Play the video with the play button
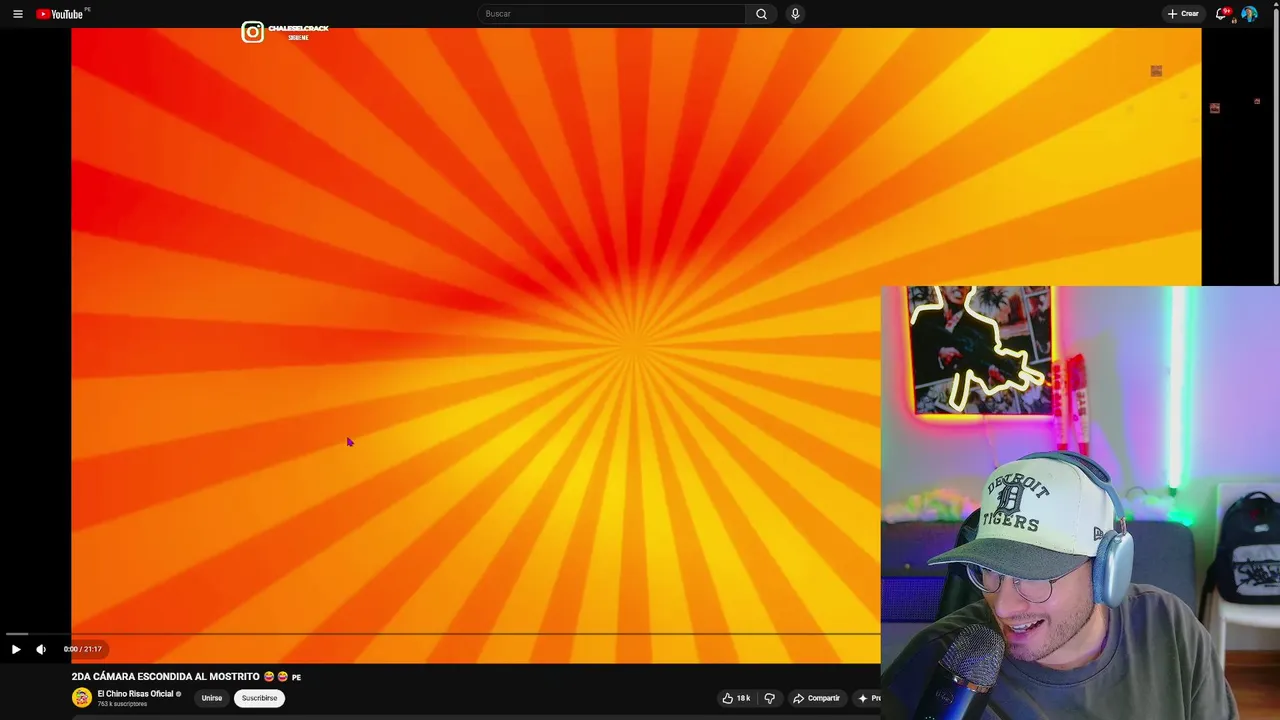 pyautogui.click(x=16, y=649)
